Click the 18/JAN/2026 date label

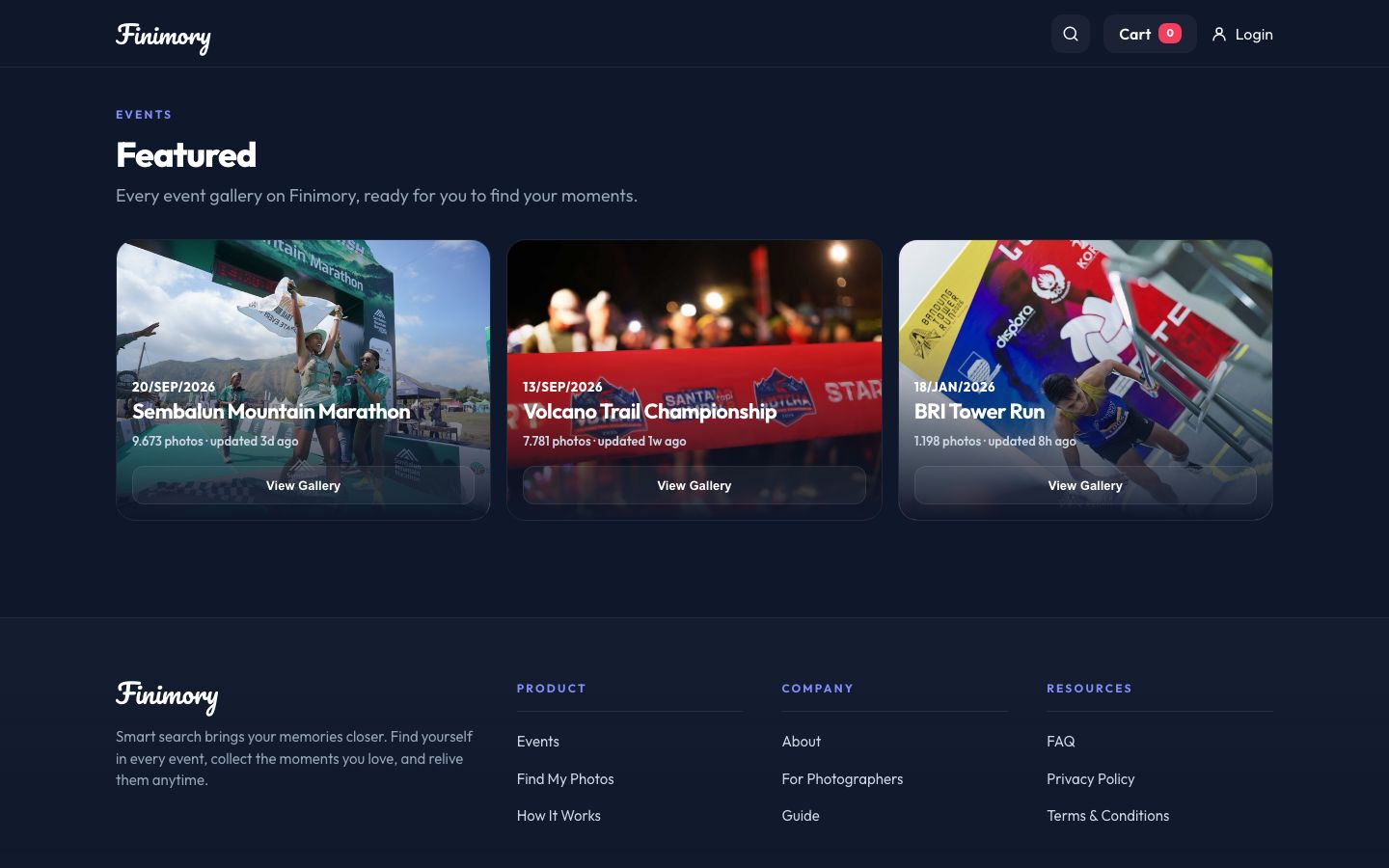(955, 387)
